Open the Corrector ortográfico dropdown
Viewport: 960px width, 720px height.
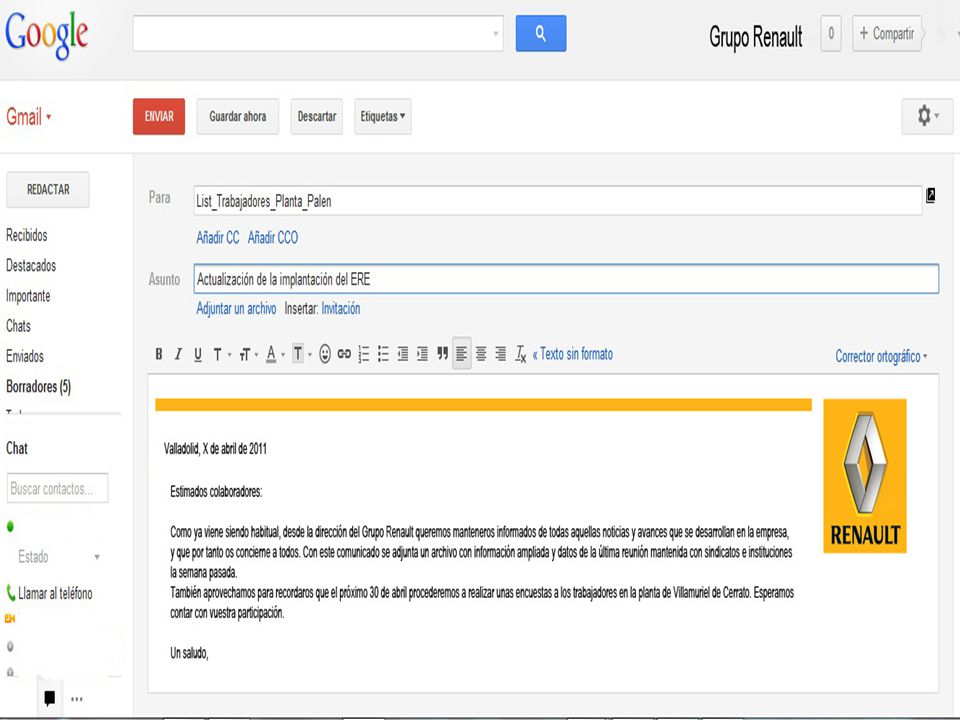[881, 356]
